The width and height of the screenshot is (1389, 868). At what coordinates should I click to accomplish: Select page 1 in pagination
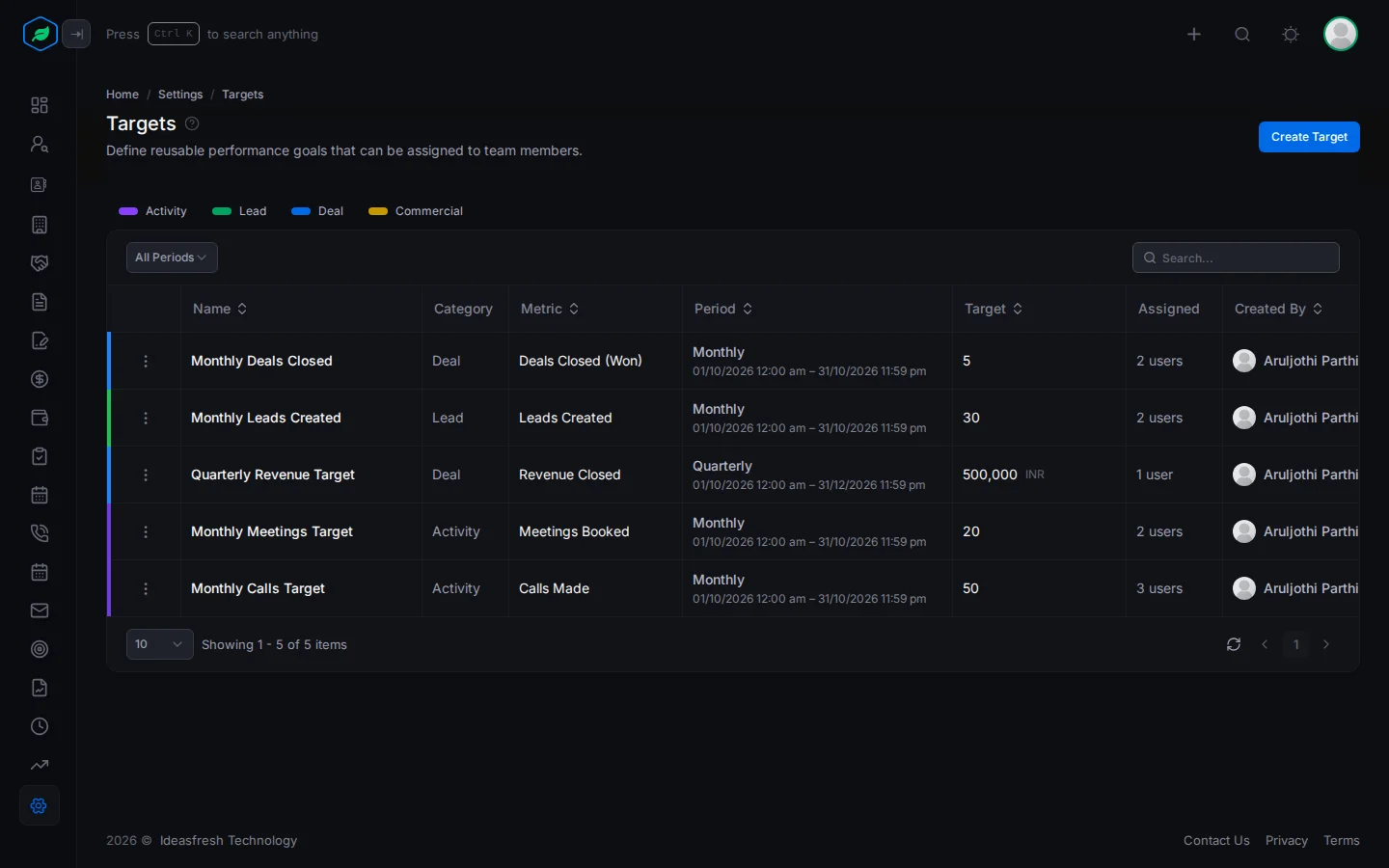(1296, 644)
